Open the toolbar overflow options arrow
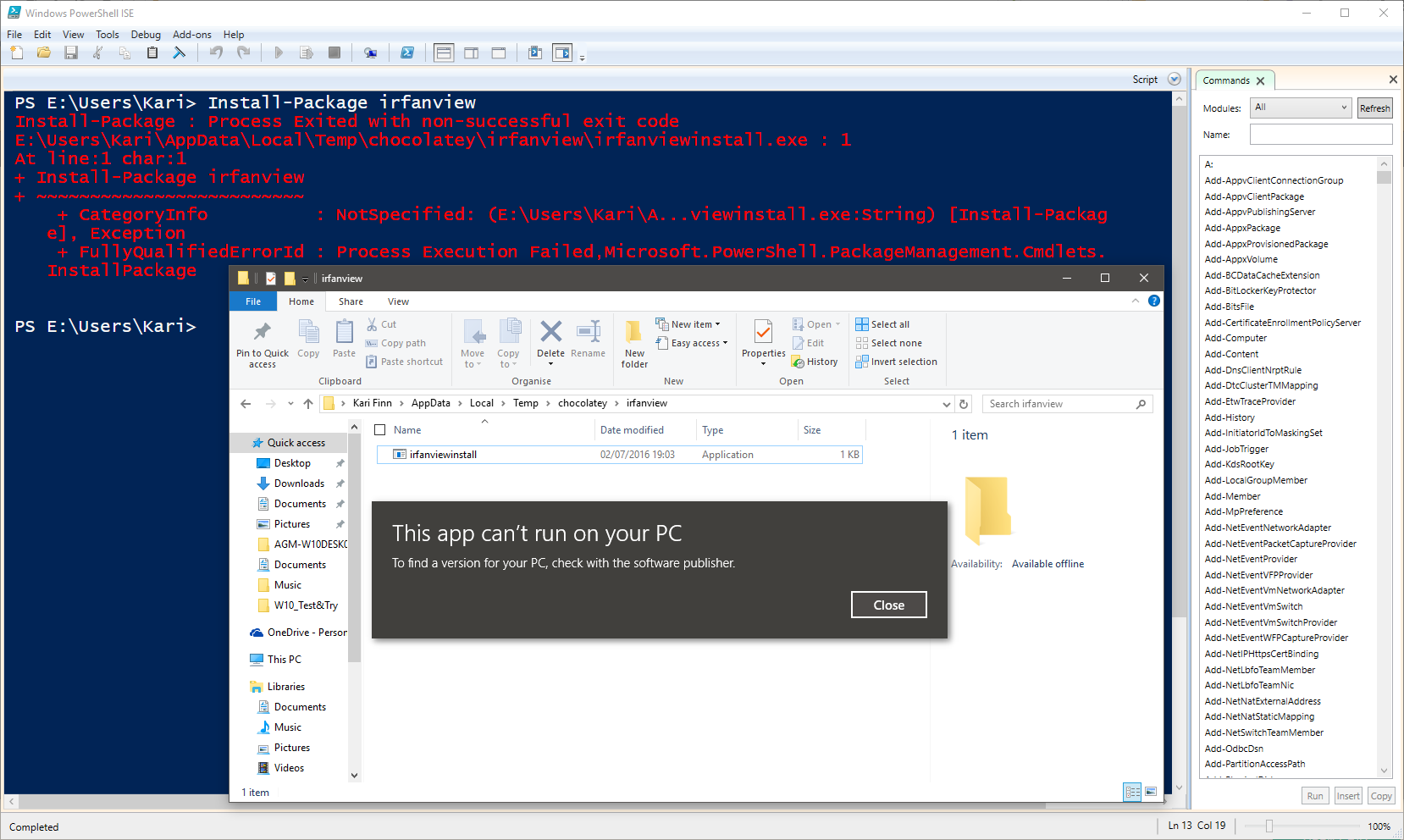The image size is (1404, 840). pyautogui.click(x=583, y=58)
